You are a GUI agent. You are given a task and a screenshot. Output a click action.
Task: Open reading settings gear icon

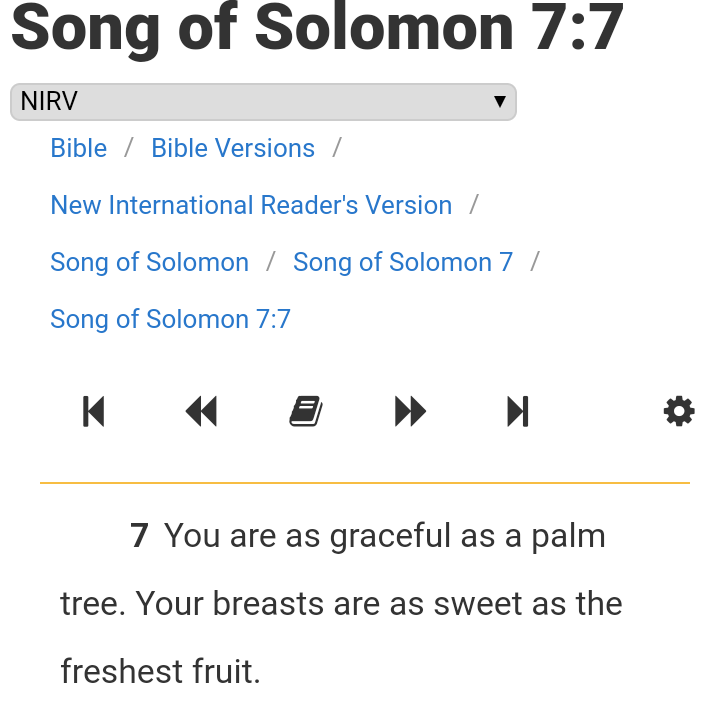[x=679, y=411]
